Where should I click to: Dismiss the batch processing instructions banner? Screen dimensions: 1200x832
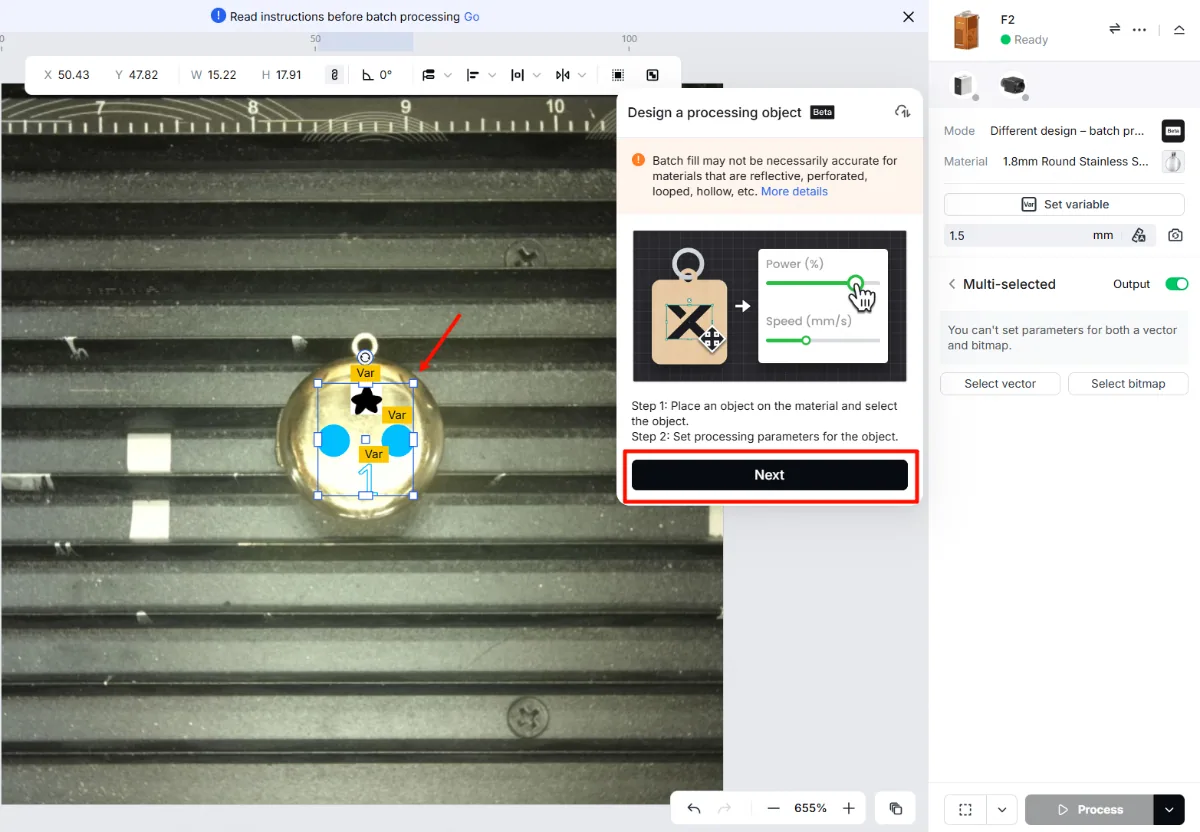point(908,17)
